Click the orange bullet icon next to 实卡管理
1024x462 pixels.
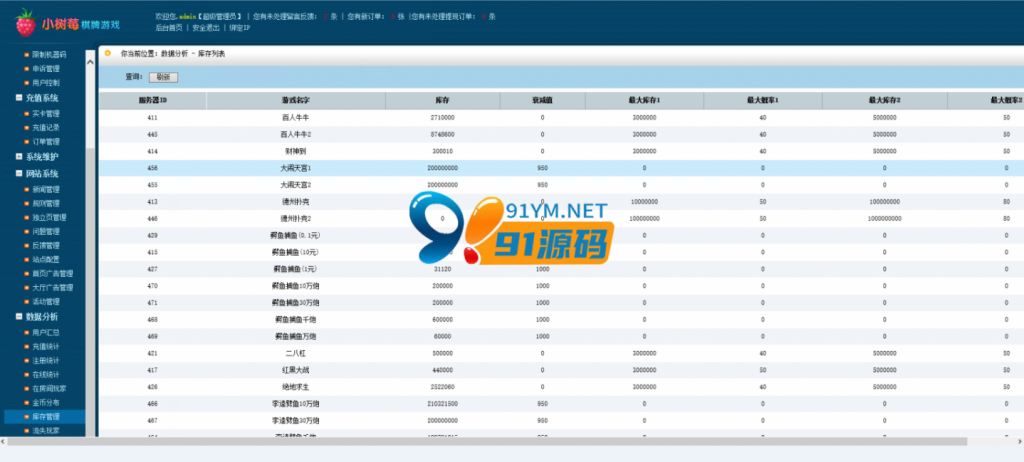pyautogui.click(x=27, y=114)
